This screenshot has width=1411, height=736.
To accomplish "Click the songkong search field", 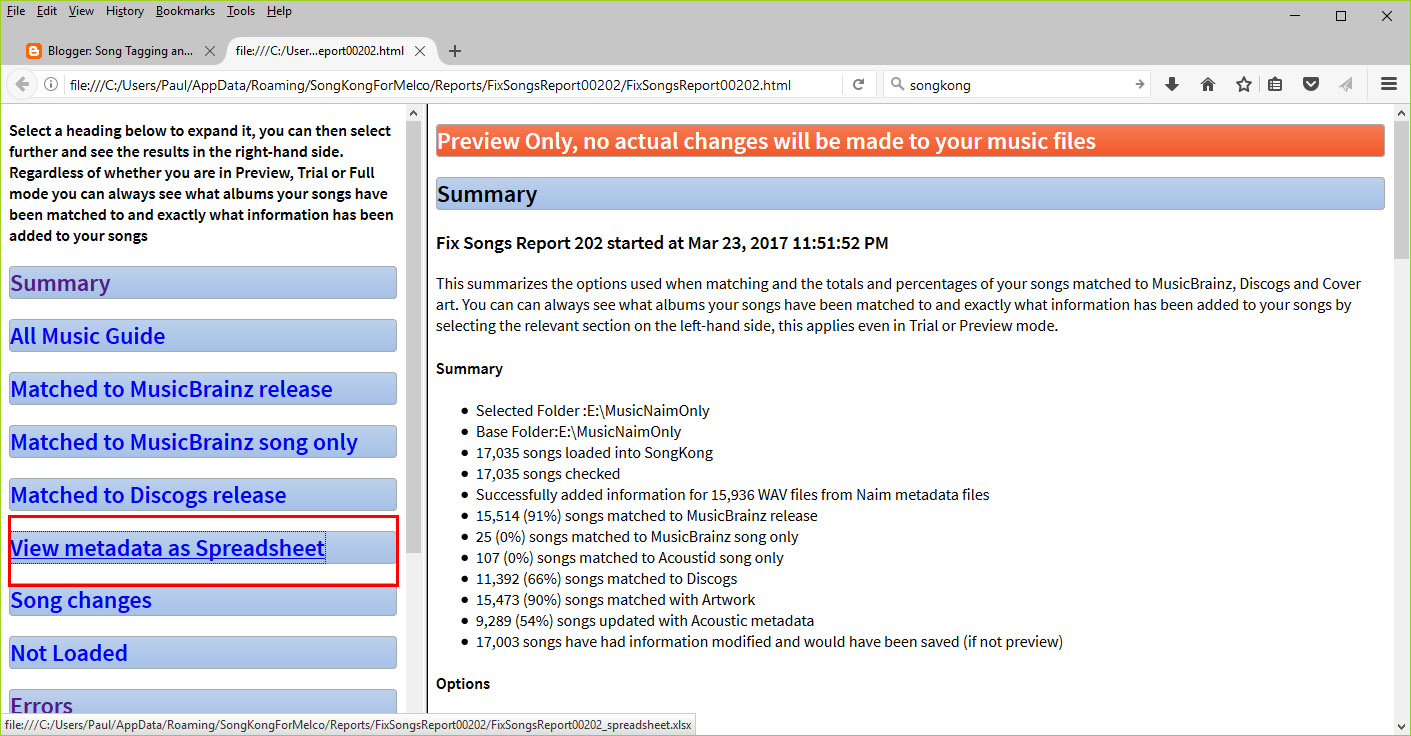I will click(x=1018, y=85).
